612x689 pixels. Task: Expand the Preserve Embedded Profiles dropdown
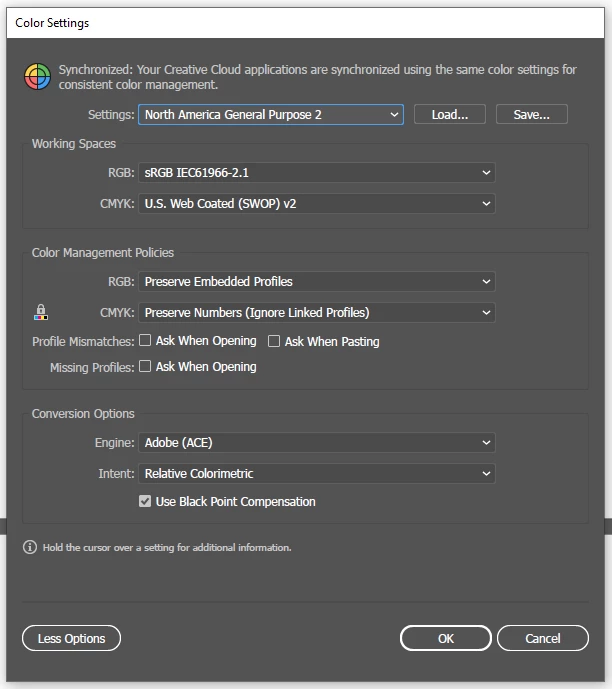click(x=317, y=282)
